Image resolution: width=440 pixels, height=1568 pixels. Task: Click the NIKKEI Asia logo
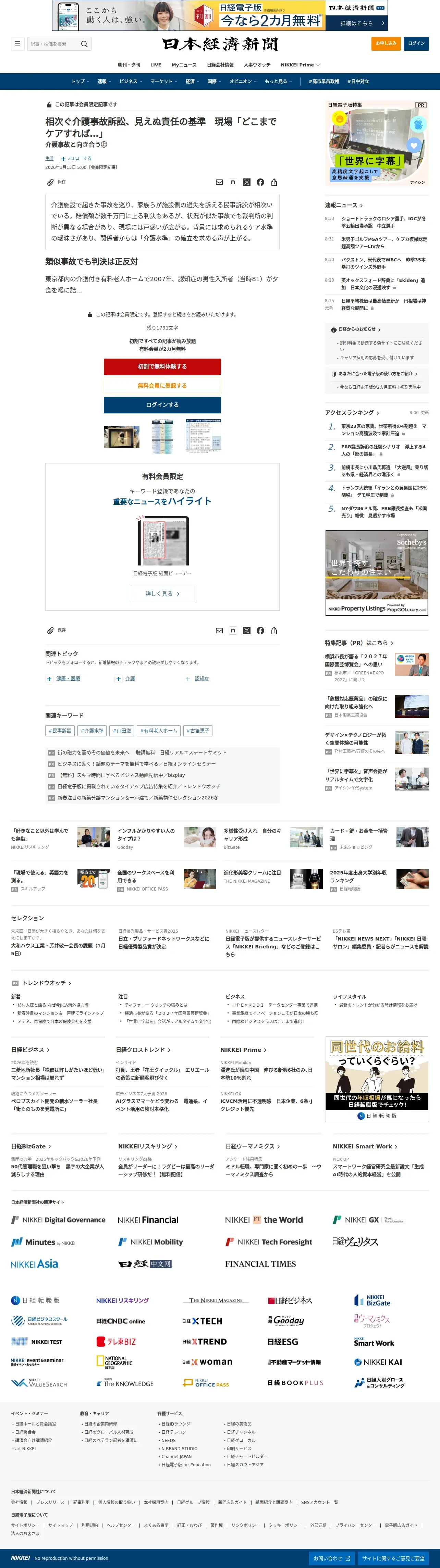pyautogui.click(x=35, y=1264)
